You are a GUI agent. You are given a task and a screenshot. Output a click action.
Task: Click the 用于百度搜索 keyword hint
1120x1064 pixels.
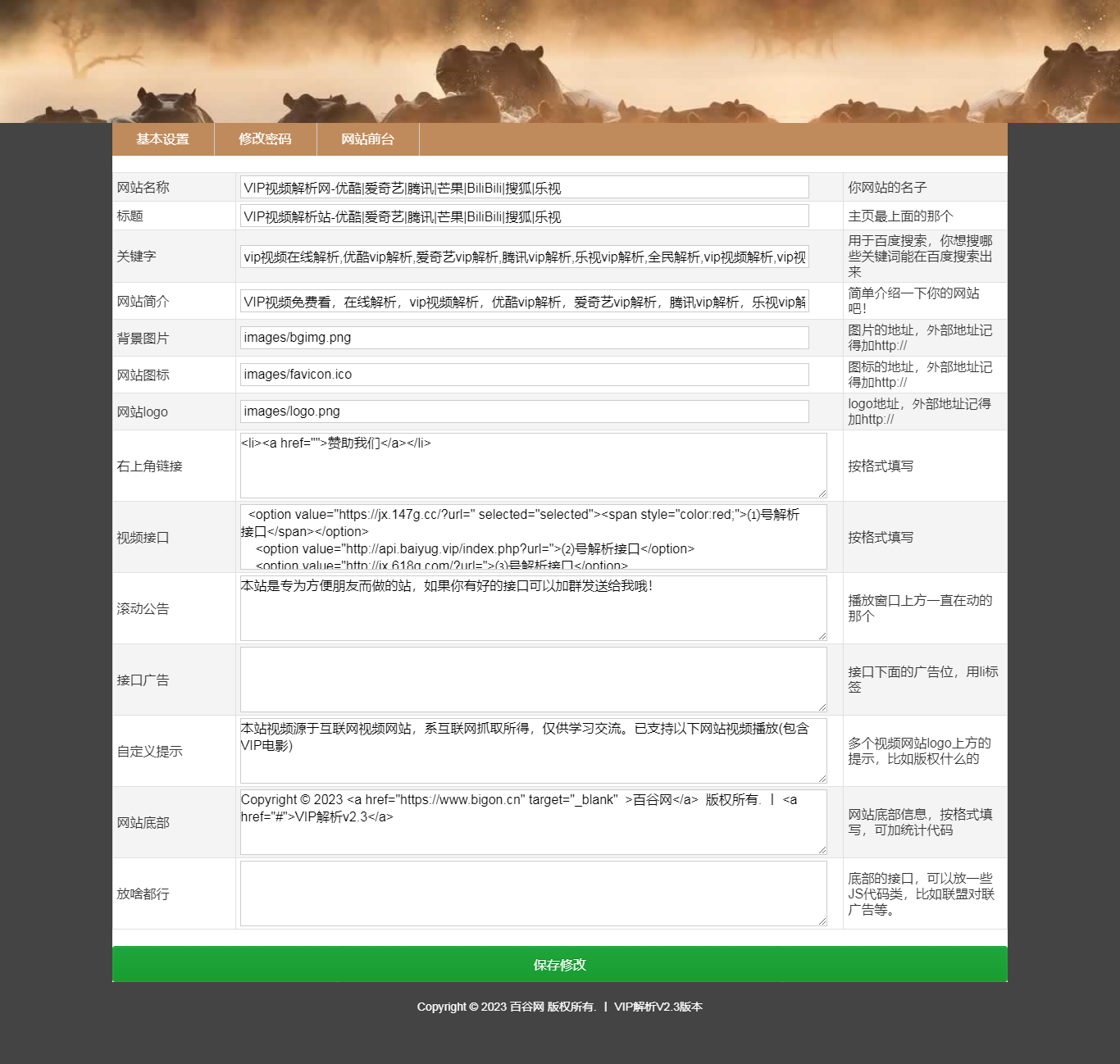tap(921, 257)
